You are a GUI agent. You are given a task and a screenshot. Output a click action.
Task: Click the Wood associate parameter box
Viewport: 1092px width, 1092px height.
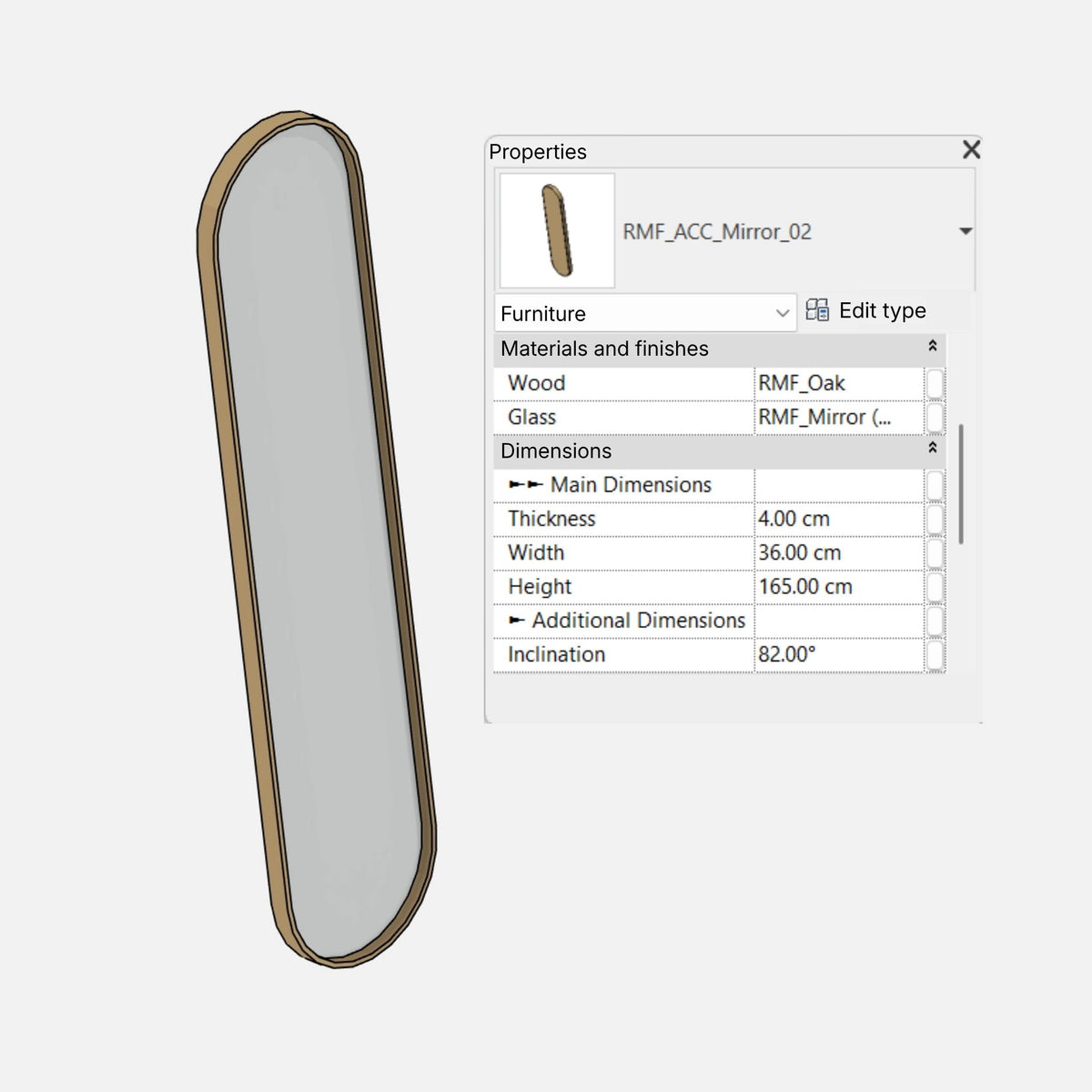[x=935, y=383]
